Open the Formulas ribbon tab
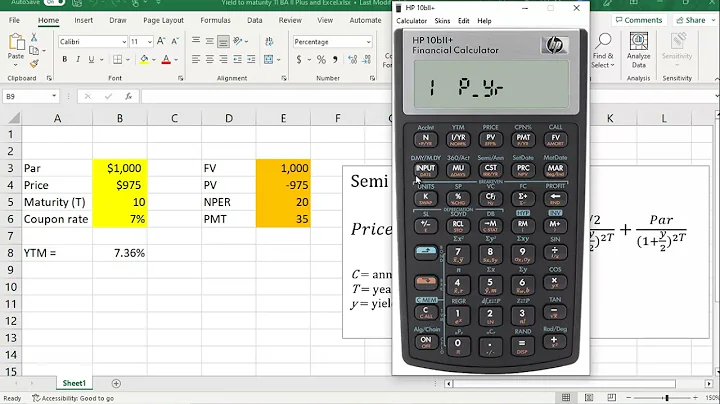720x404 pixels. coord(215,20)
